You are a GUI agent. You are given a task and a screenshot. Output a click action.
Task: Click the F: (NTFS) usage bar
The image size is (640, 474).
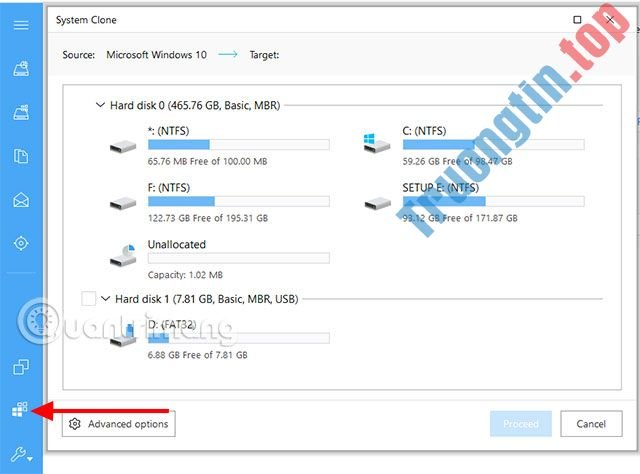pyautogui.click(x=239, y=201)
